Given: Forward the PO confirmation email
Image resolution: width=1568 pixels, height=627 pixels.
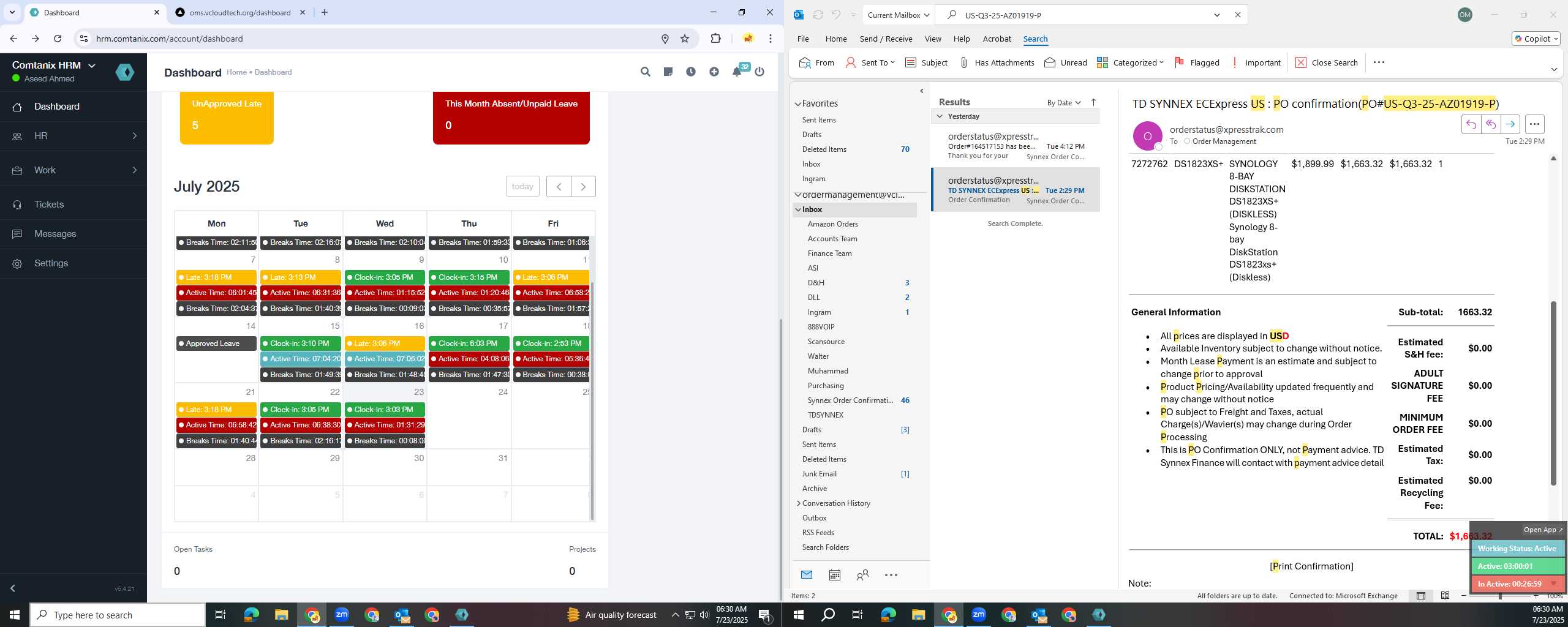Looking at the screenshot, I should coord(1510,124).
